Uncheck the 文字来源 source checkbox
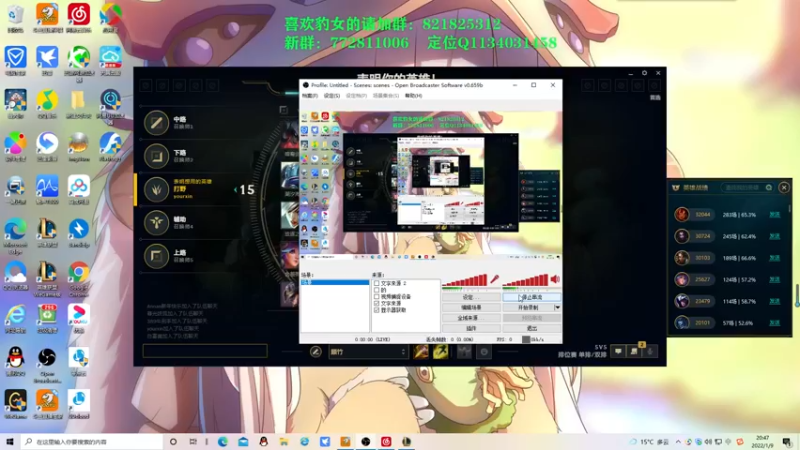The height and width of the screenshot is (450, 800). [x=377, y=303]
